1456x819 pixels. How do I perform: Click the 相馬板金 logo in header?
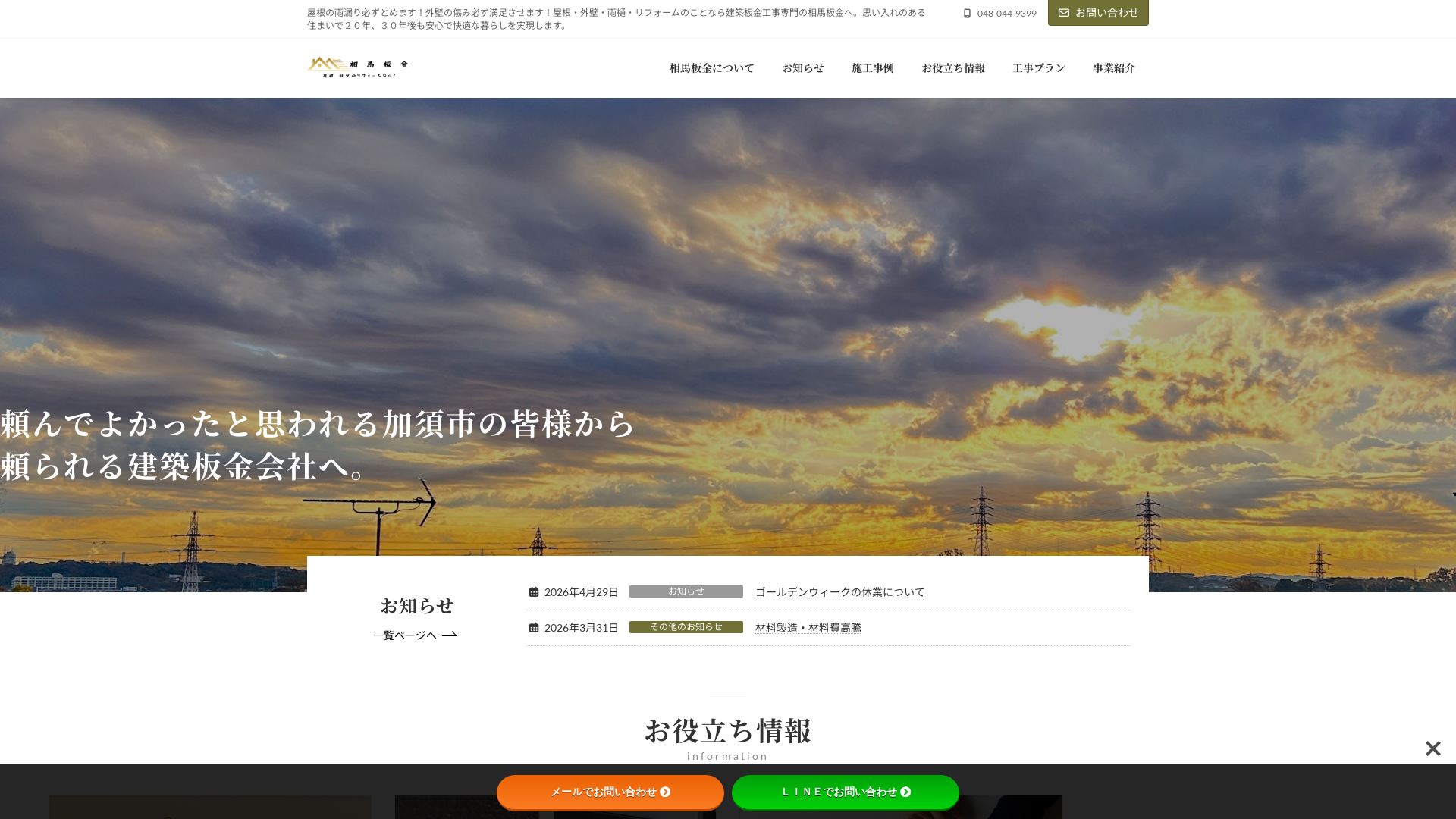tap(358, 67)
